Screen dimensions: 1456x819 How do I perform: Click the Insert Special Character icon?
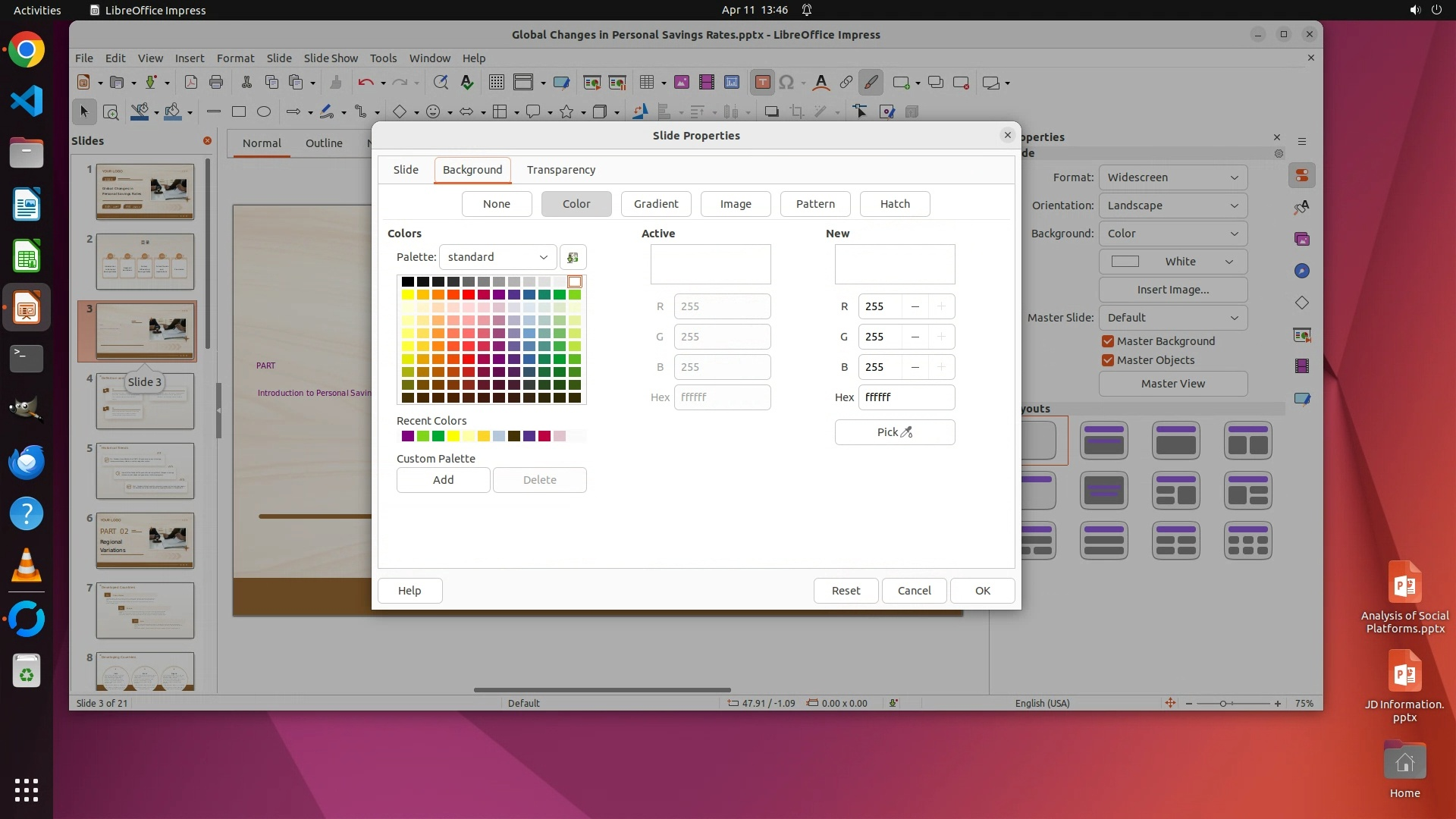point(786,83)
